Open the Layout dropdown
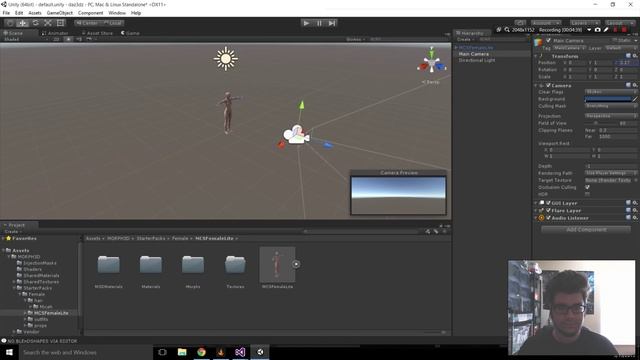 tap(620, 23)
